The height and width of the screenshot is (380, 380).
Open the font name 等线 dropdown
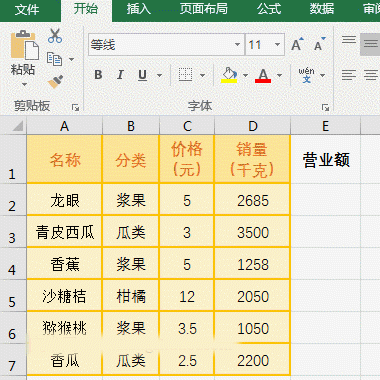click(237, 44)
